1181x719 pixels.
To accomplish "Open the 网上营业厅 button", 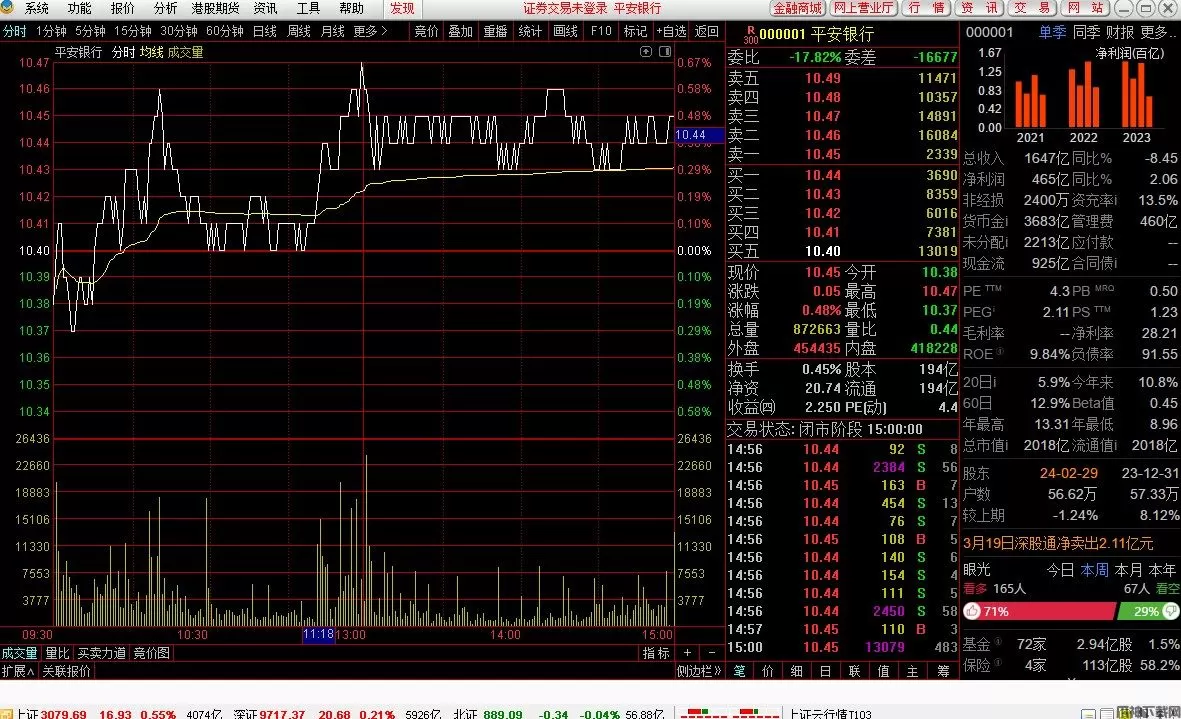I will 863,8.
